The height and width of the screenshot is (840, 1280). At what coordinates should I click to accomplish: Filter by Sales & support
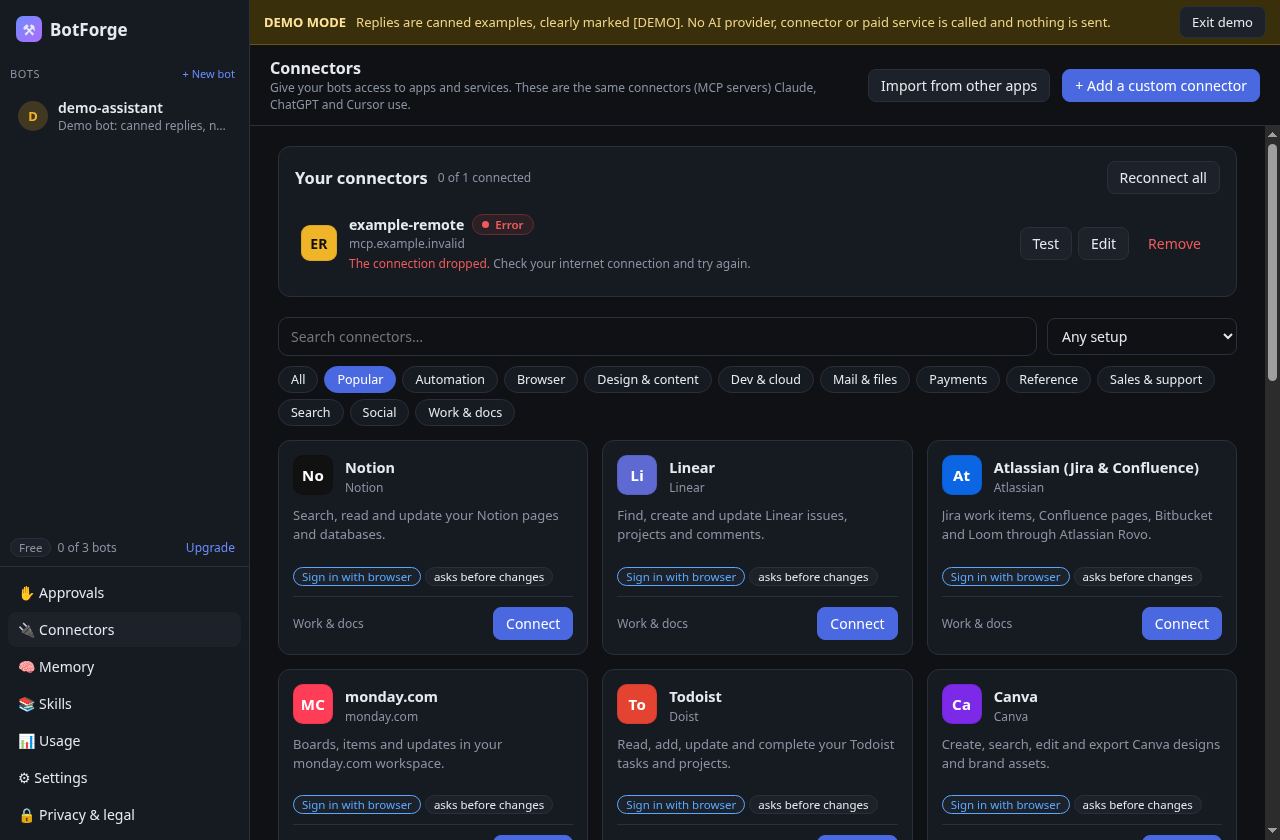pyautogui.click(x=1156, y=380)
